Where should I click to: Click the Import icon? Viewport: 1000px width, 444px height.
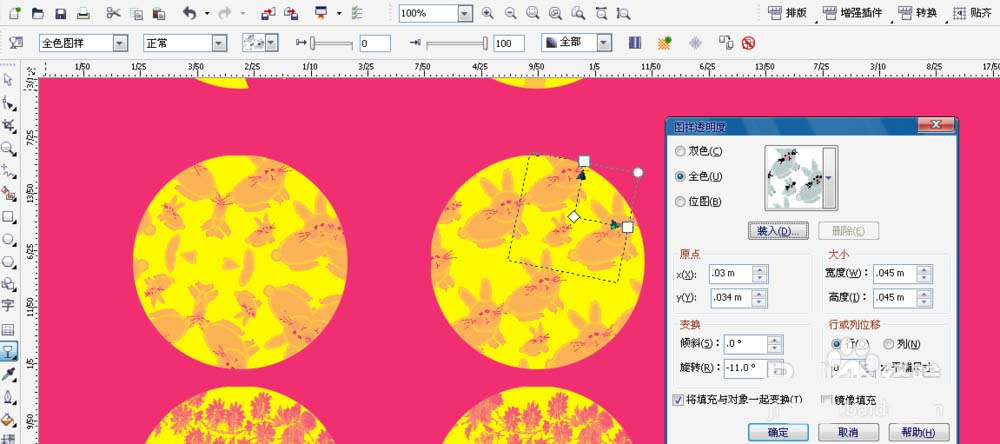268,13
